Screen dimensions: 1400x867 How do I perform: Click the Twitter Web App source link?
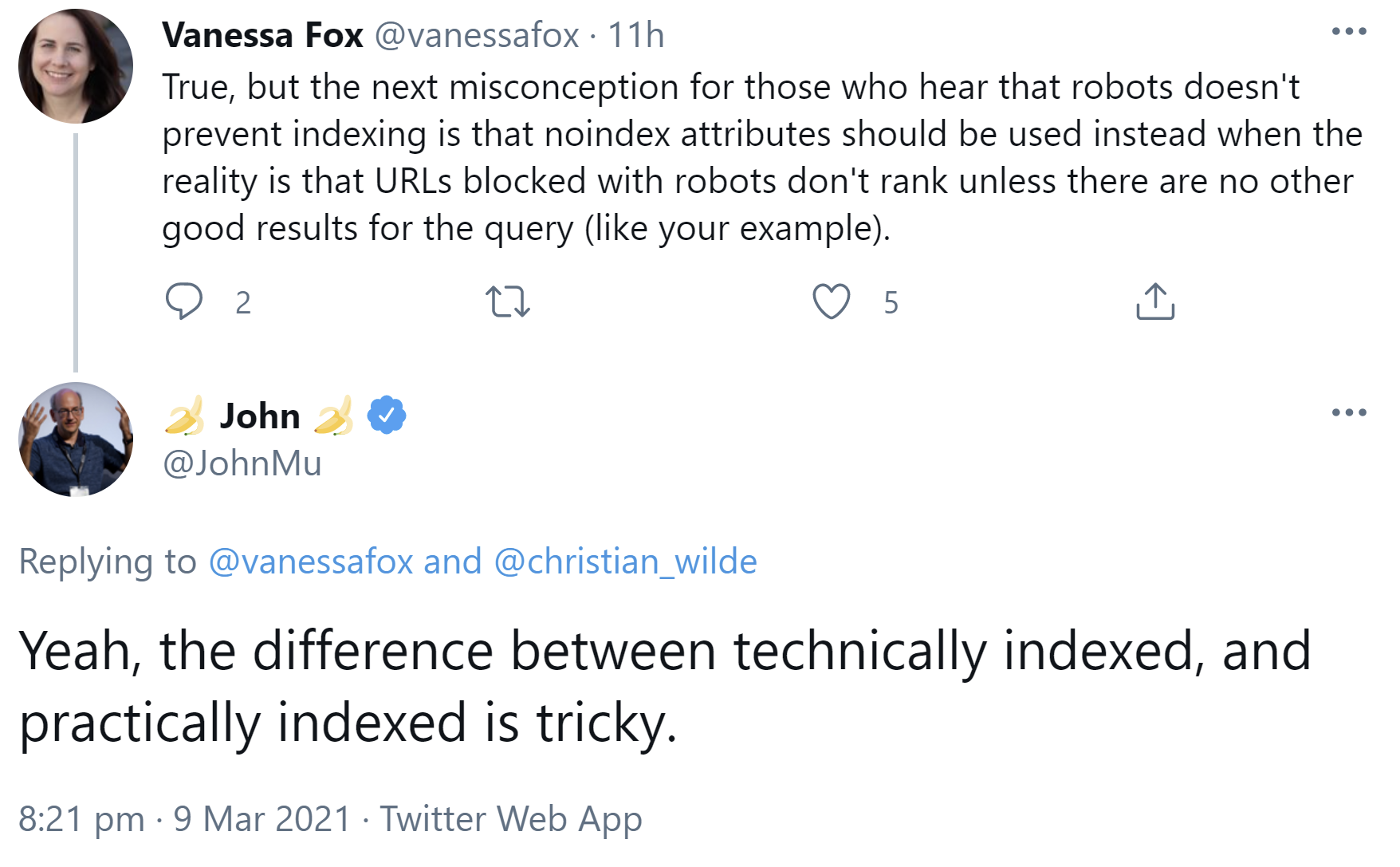(510, 819)
